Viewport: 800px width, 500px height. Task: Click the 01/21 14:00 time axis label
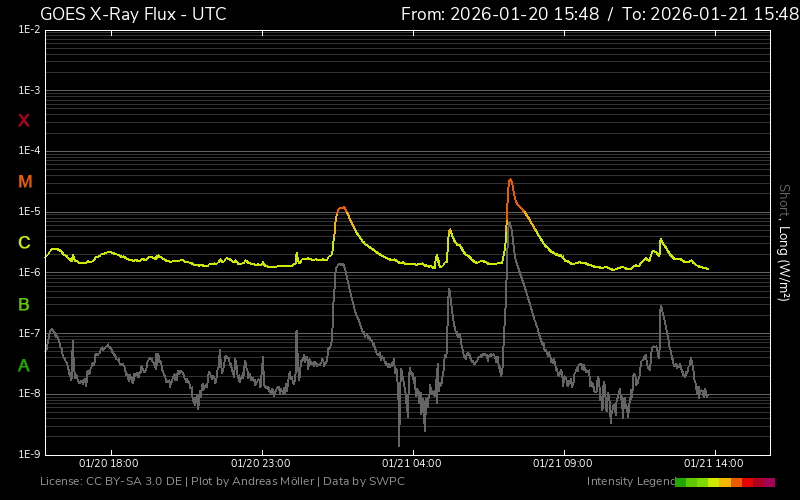point(714,463)
